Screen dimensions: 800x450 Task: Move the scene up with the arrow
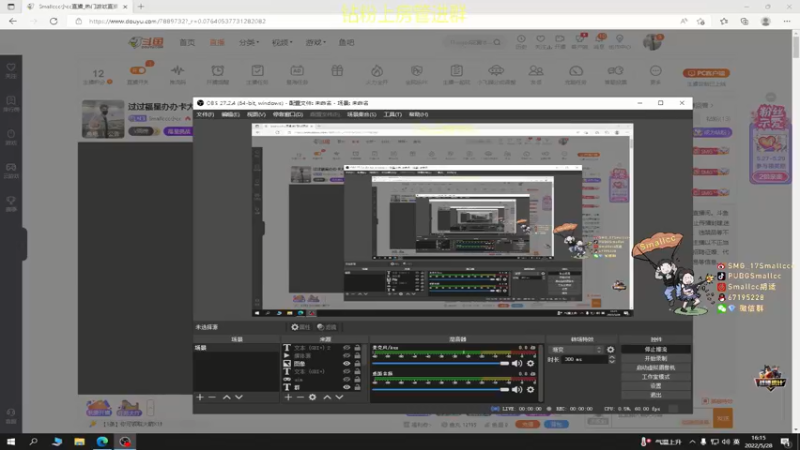click(x=227, y=397)
